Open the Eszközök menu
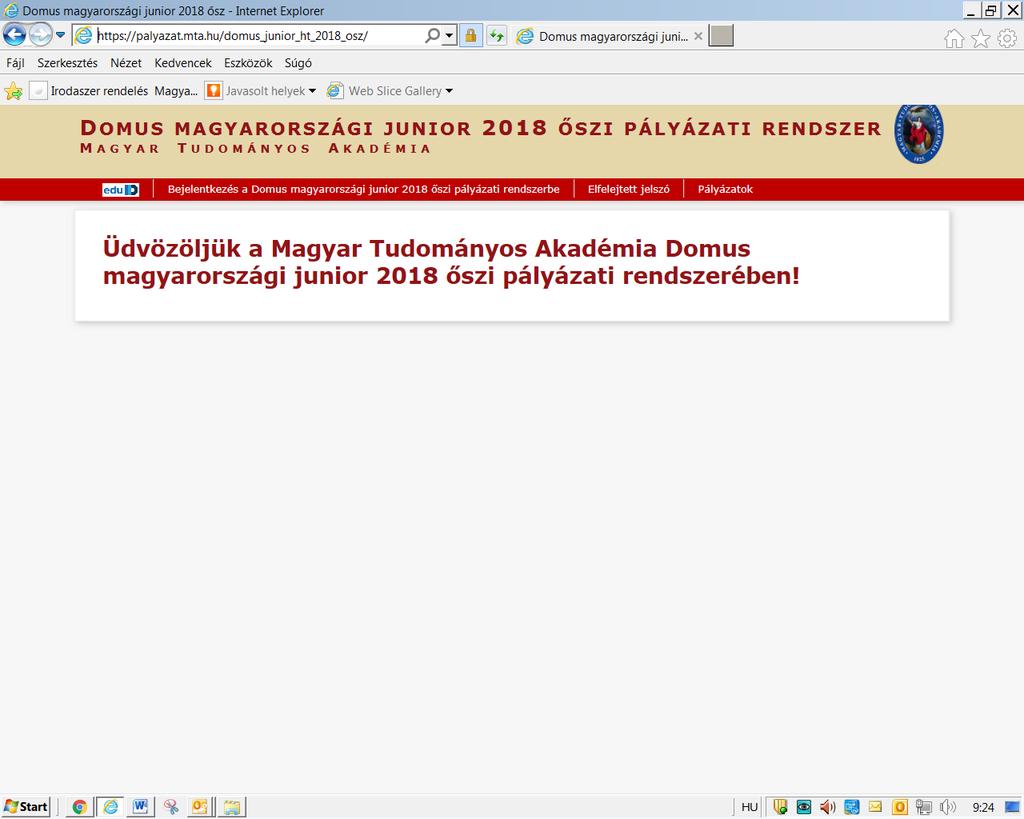1024x819 pixels. pos(248,63)
